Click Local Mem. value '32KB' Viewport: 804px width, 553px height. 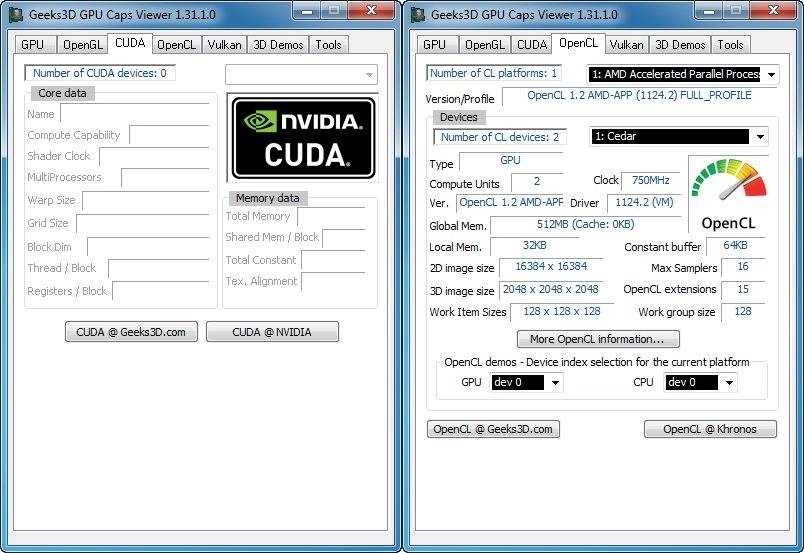534,246
